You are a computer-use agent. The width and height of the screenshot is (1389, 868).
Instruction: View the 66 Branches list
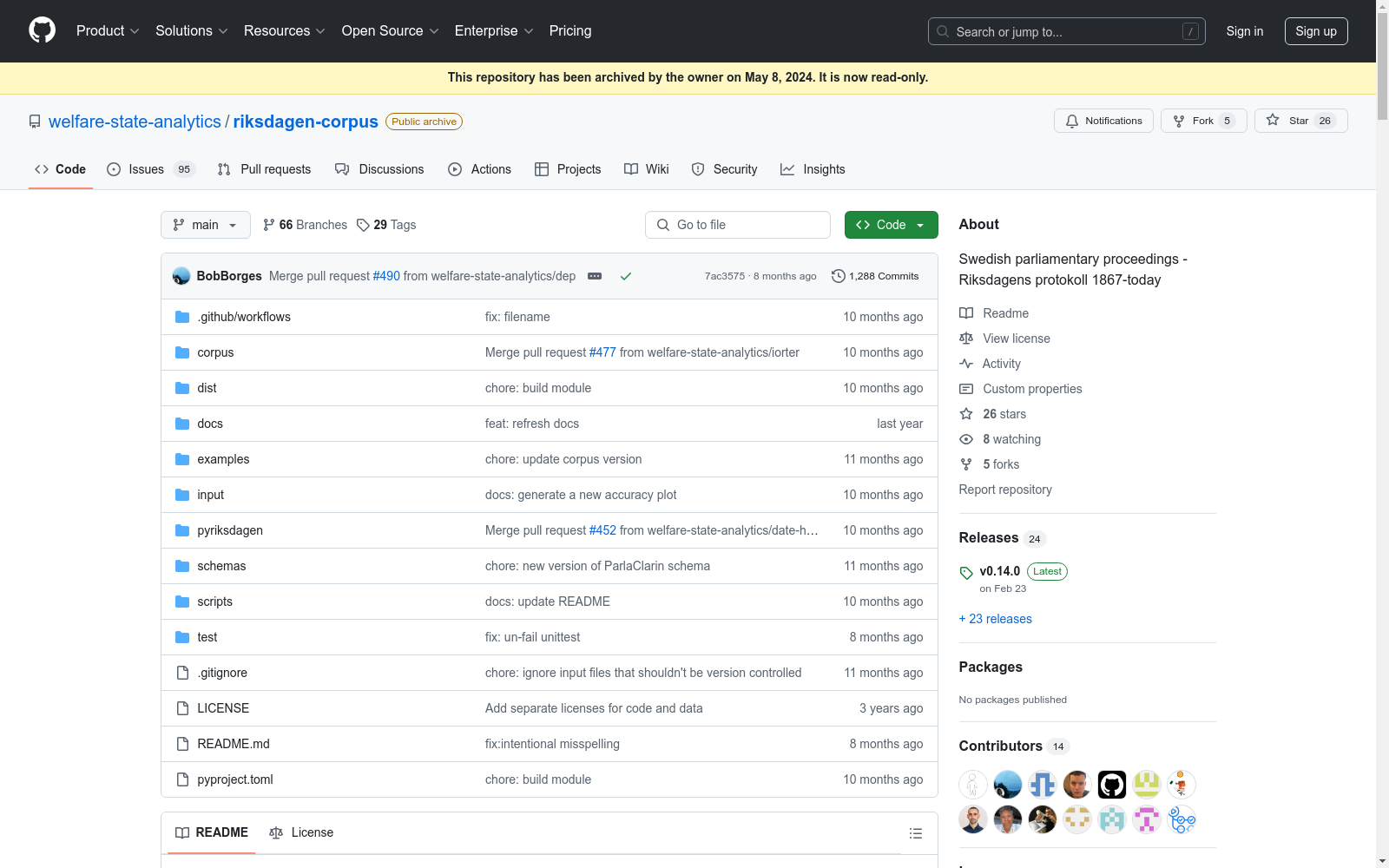pos(305,225)
